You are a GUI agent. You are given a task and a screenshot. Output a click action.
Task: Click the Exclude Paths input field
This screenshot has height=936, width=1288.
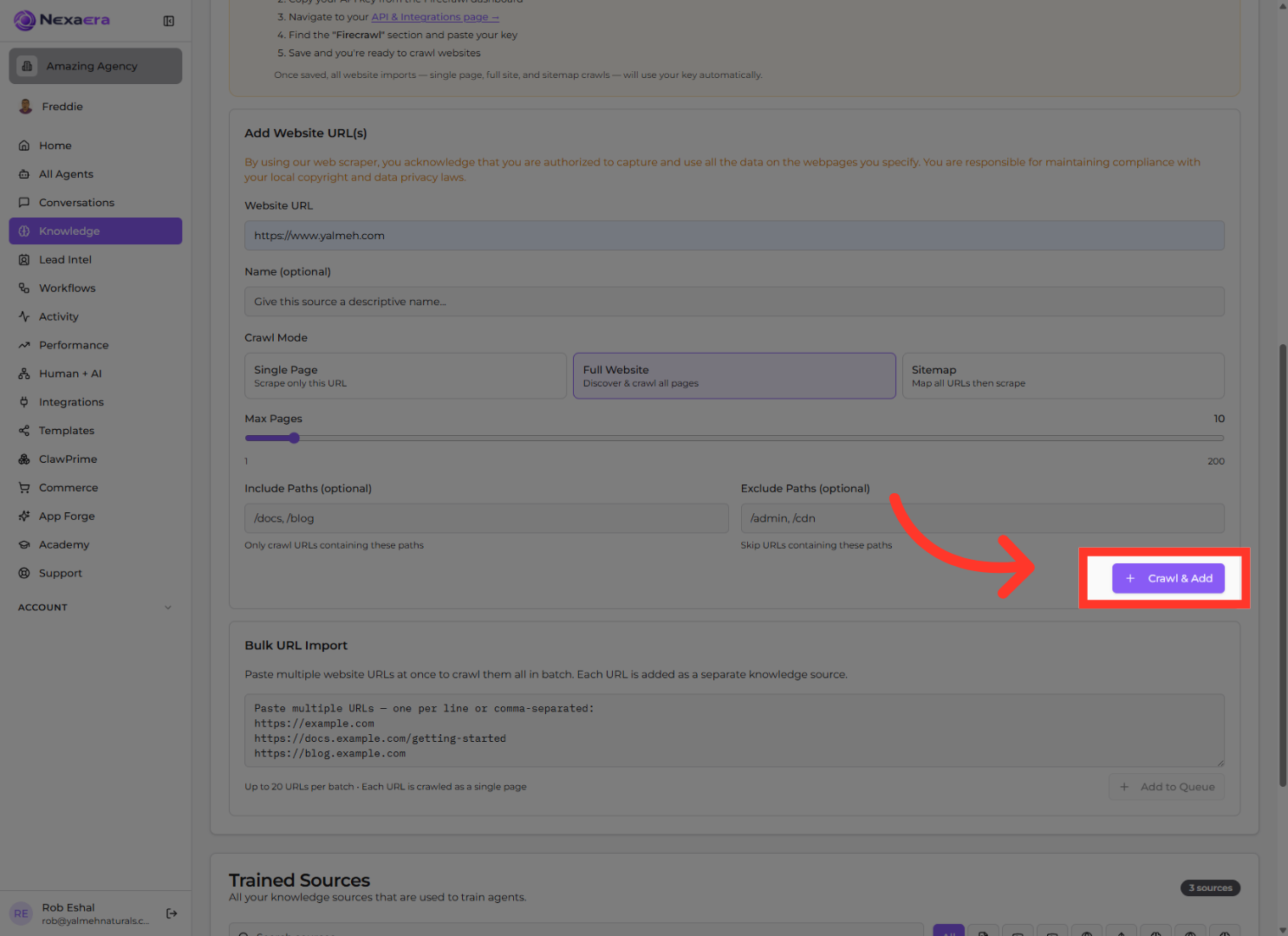point(983,518)
